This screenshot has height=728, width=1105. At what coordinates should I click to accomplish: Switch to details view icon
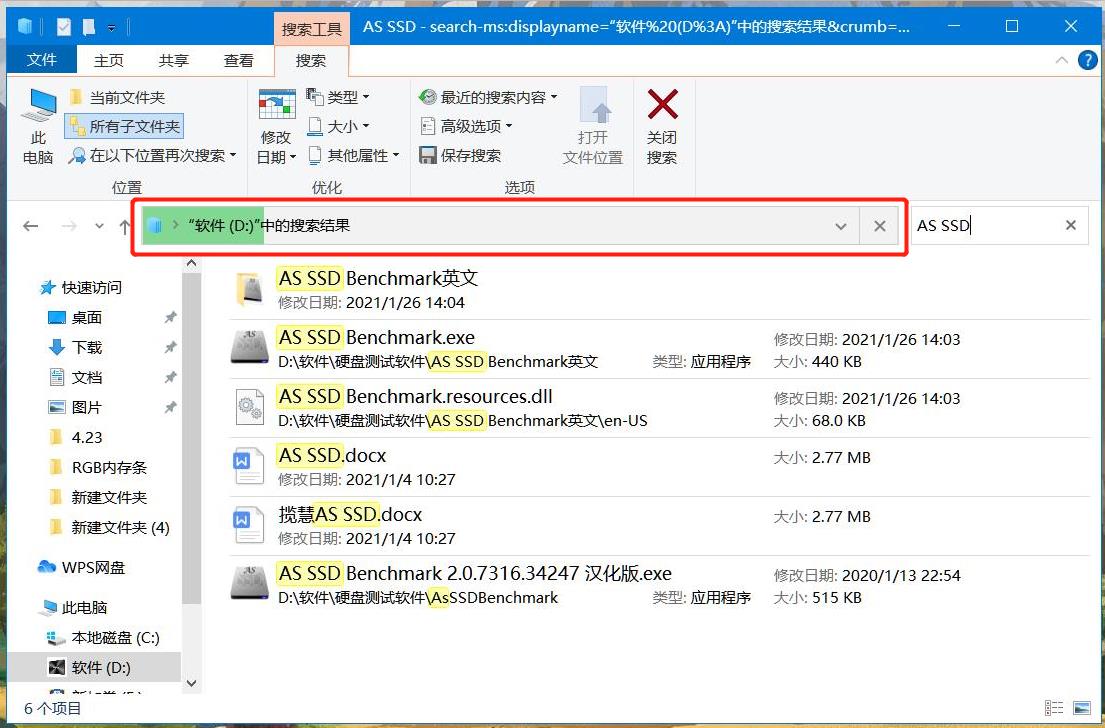point(1054,708)
